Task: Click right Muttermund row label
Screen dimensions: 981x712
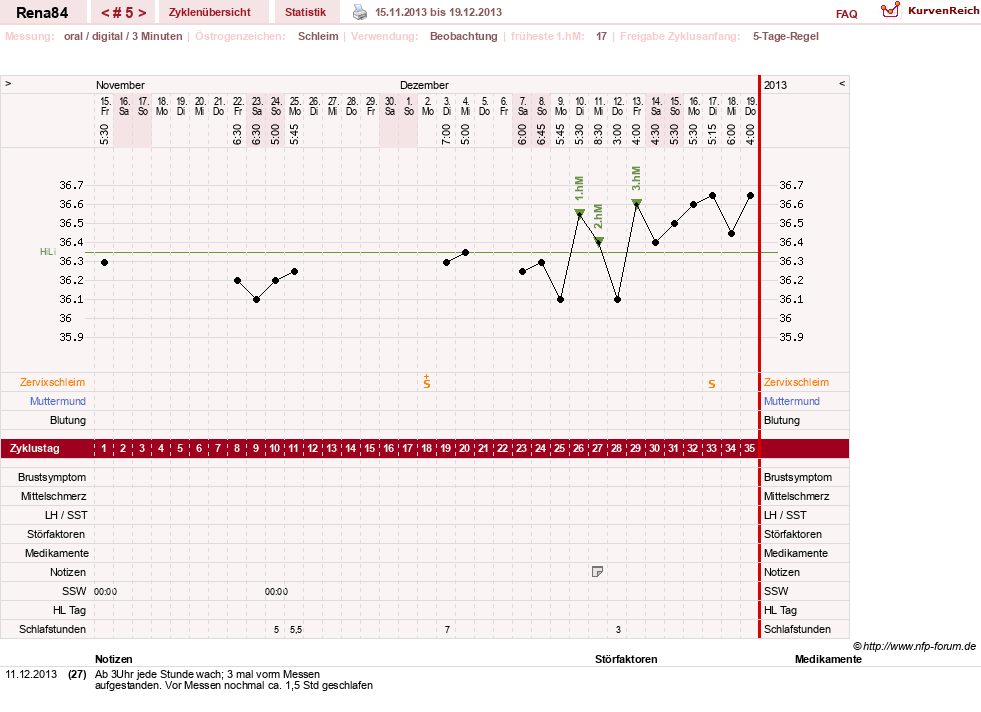Action: pos(791,401)
